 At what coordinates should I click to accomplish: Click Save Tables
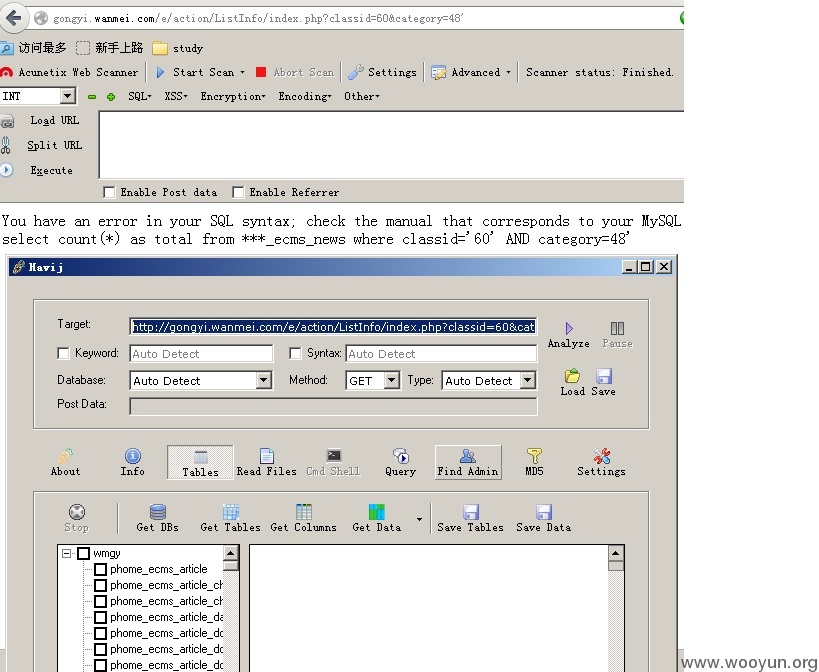click(x=471, y=518)
